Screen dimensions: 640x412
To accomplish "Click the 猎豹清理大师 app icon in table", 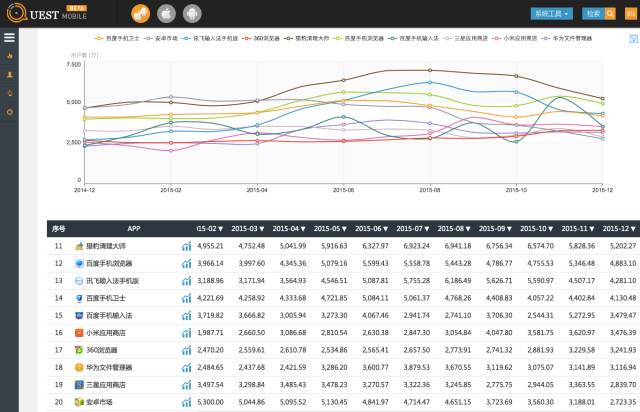I will tap(79, 246).
